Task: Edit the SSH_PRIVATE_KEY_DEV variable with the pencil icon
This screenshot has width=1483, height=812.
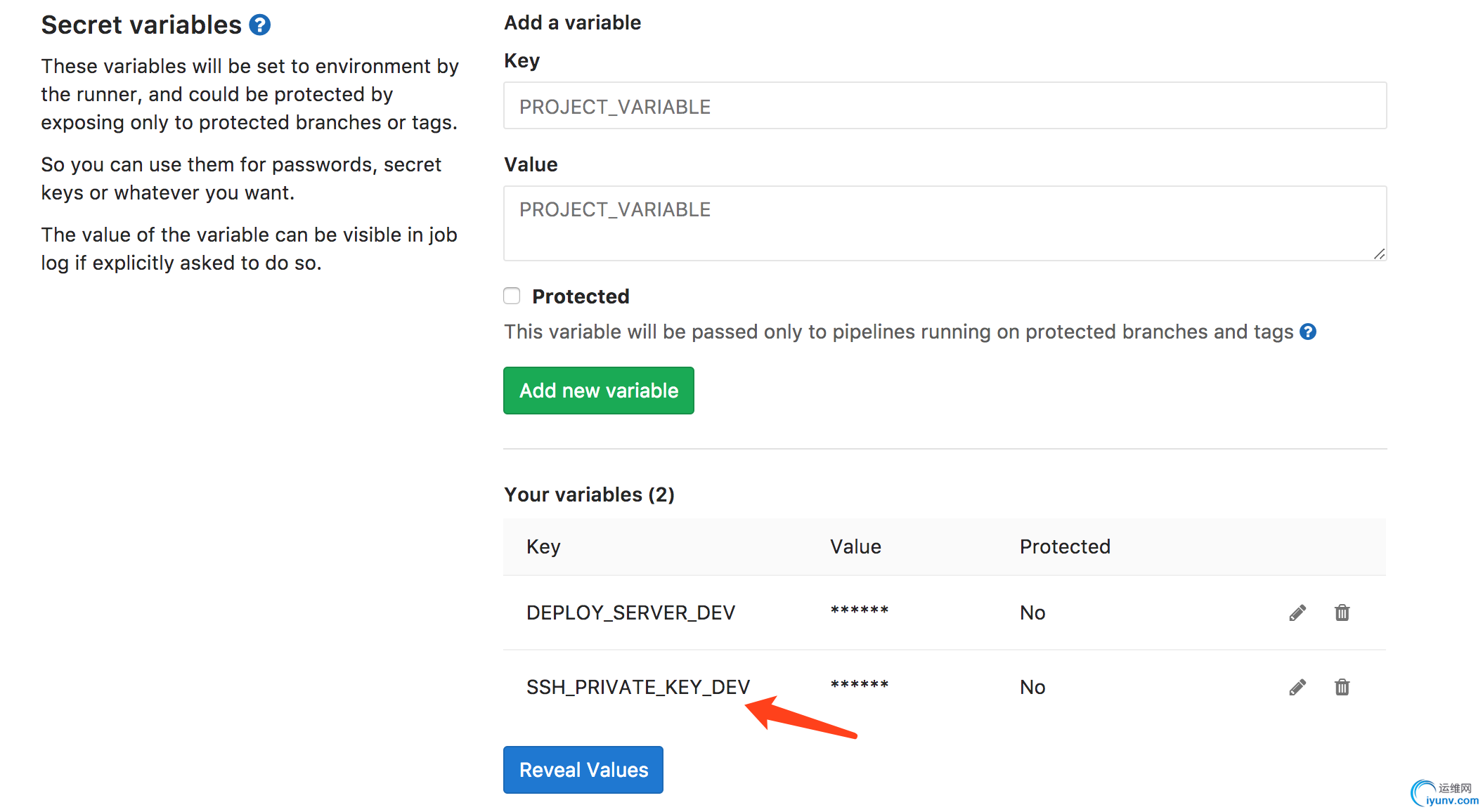Action: [x=1297, y=687]
